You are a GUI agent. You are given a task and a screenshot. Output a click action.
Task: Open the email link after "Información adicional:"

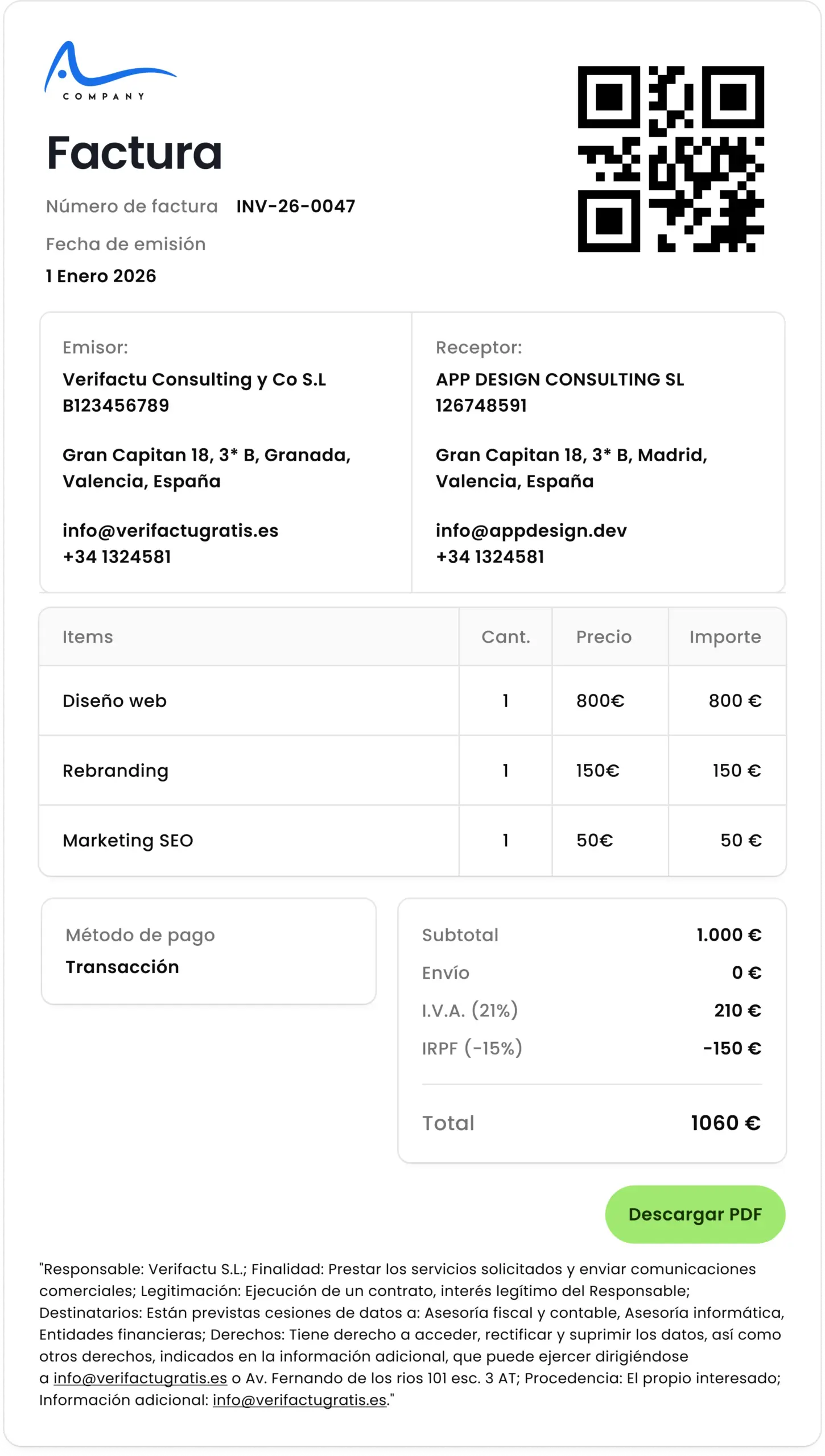click(299, 1400)
